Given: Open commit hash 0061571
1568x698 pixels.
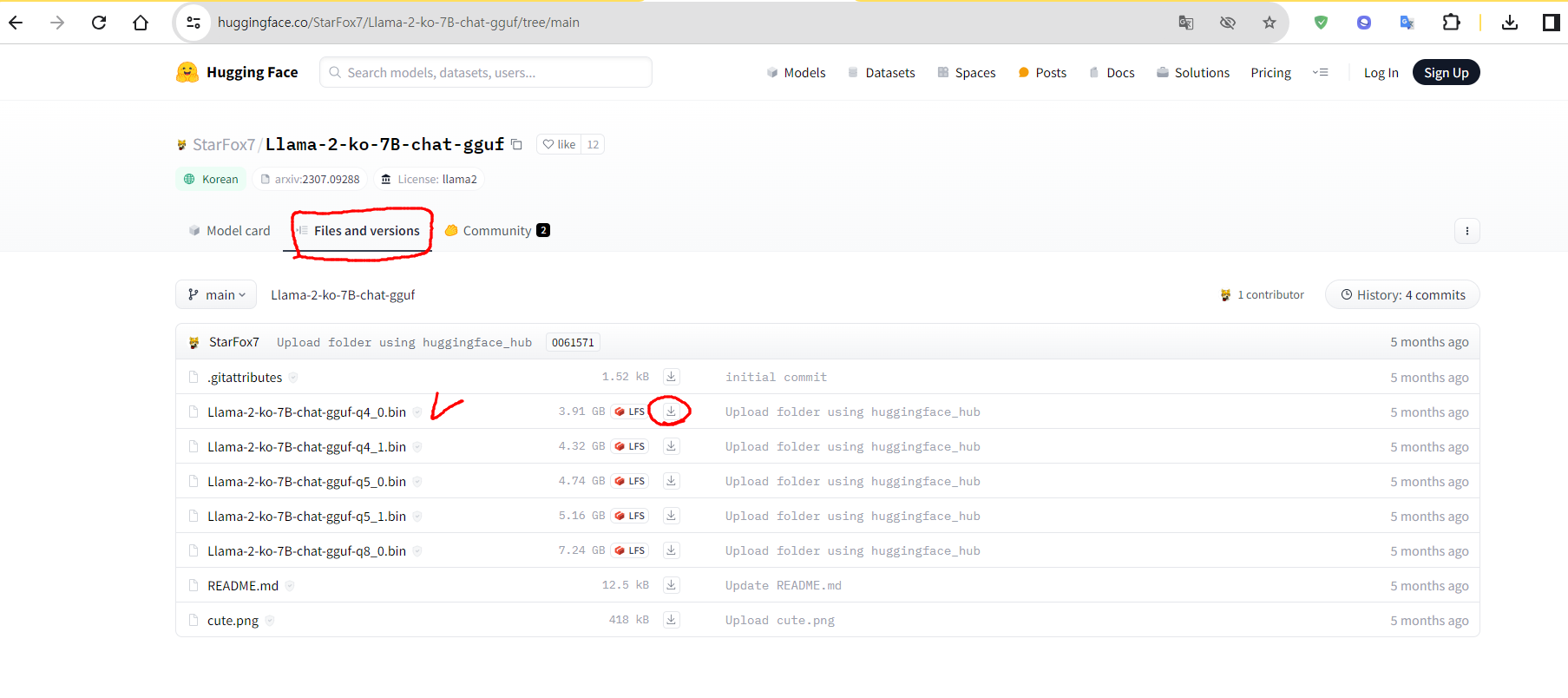Looking at the screenshot, I should (x=573, y=342).
